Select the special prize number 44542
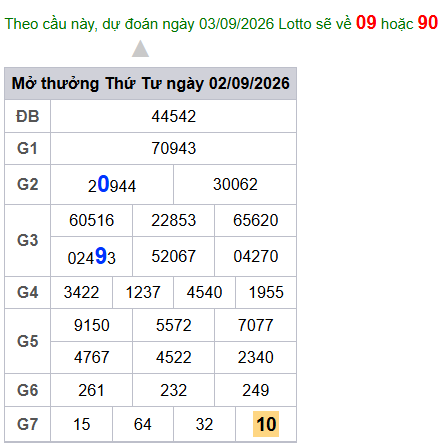This screenshot has height=447, width=446. click(x=174, y=117)
